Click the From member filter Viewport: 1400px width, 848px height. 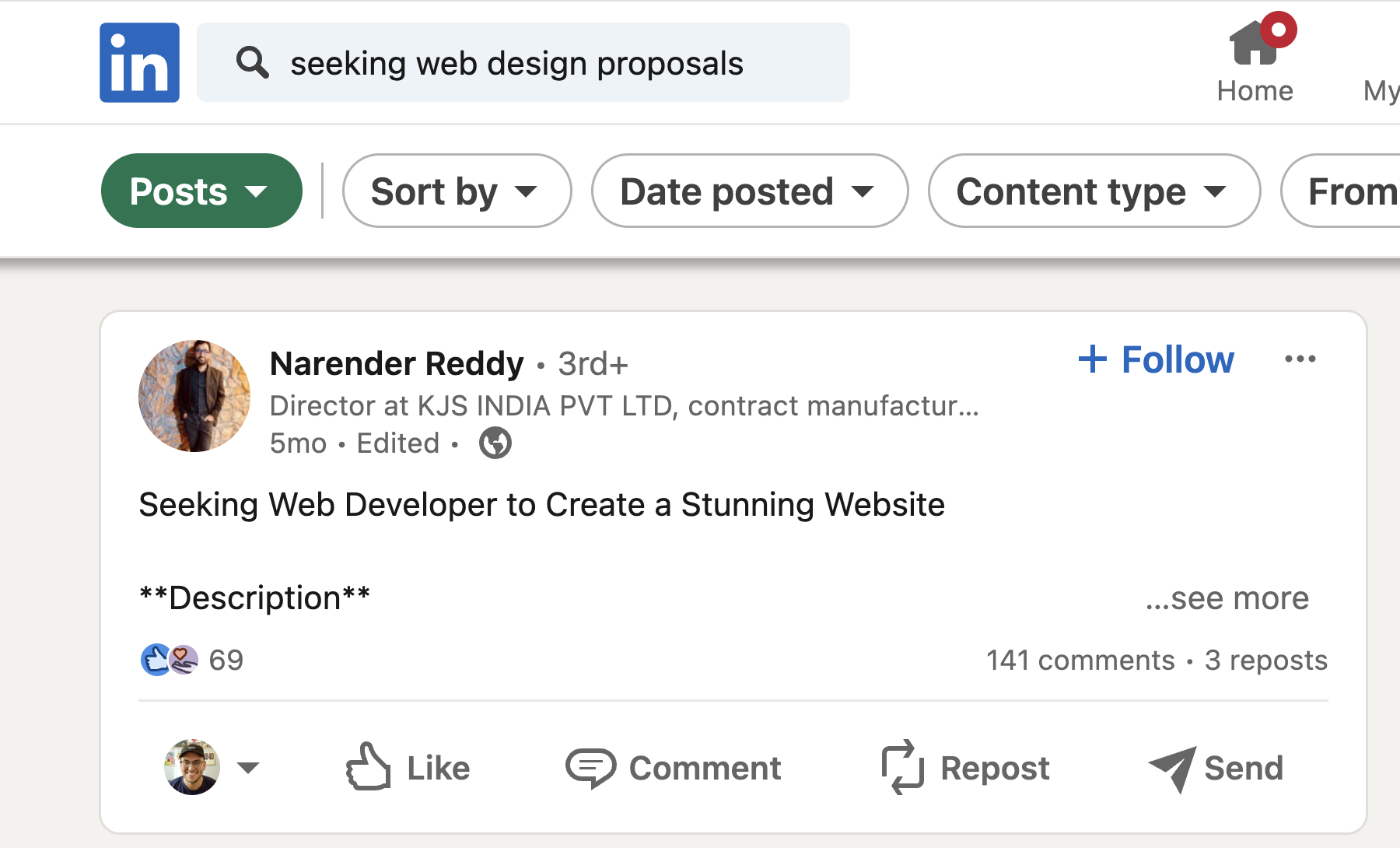(x=1352, y=191)
